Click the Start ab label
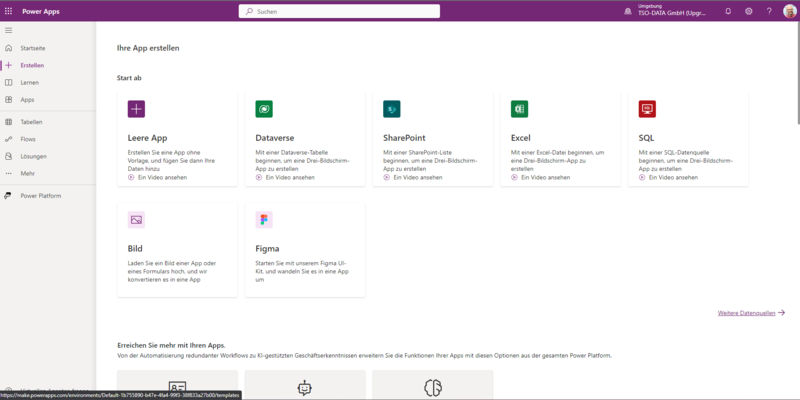The image size is (800, 400). (x=129, y=78)
